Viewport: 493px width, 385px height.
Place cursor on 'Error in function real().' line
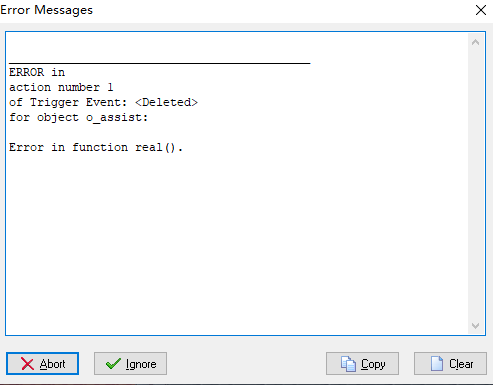pos(96,147)
